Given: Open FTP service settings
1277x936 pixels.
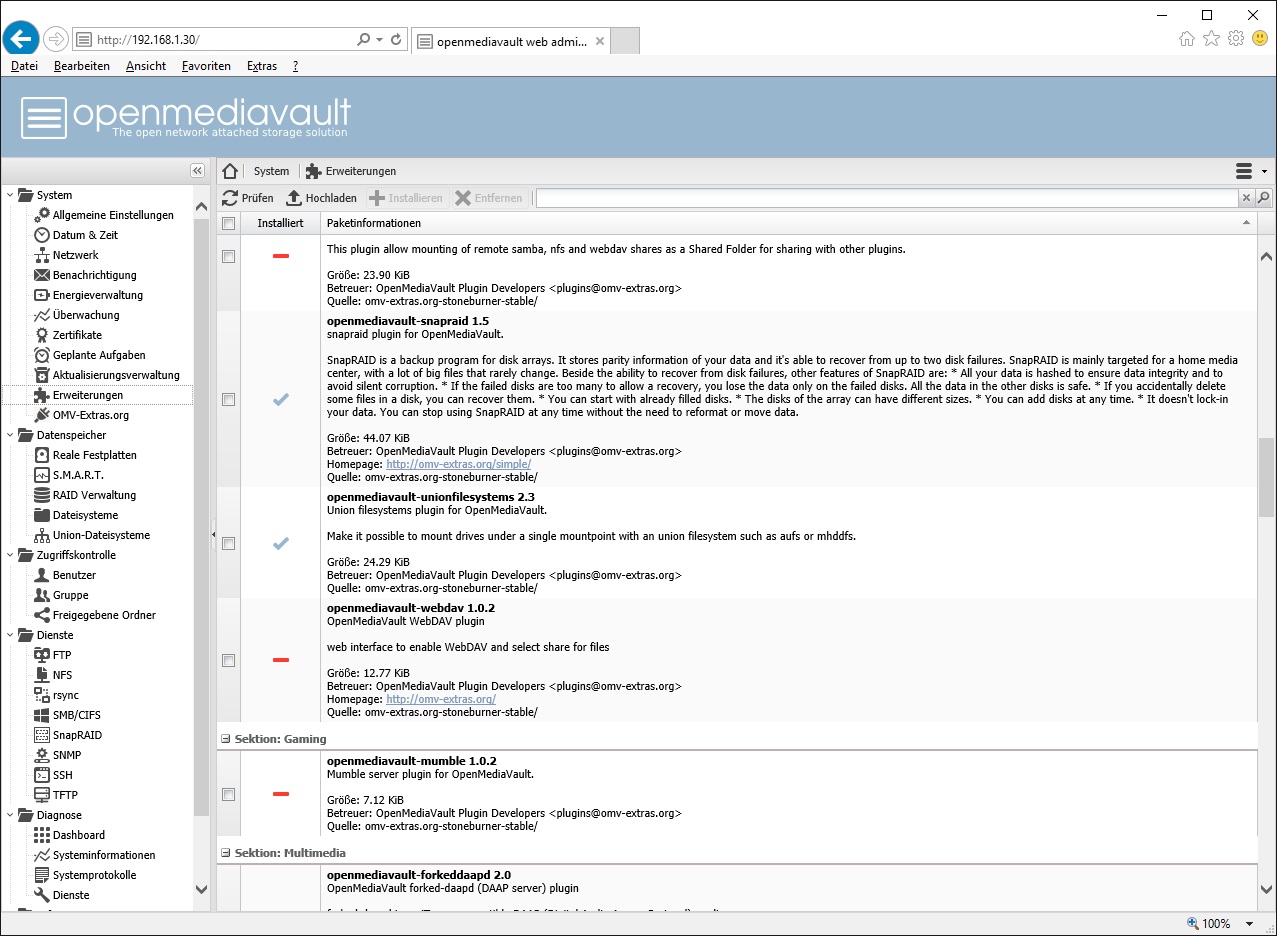Looking at the screenshot, I should pos(62,655).
